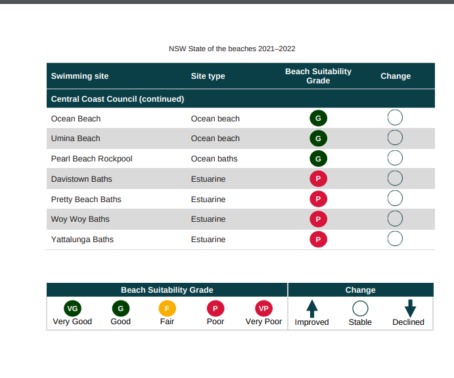Click the Good grade icon for Ocean Beach
The image size is (454, 378).
(318, 118)
